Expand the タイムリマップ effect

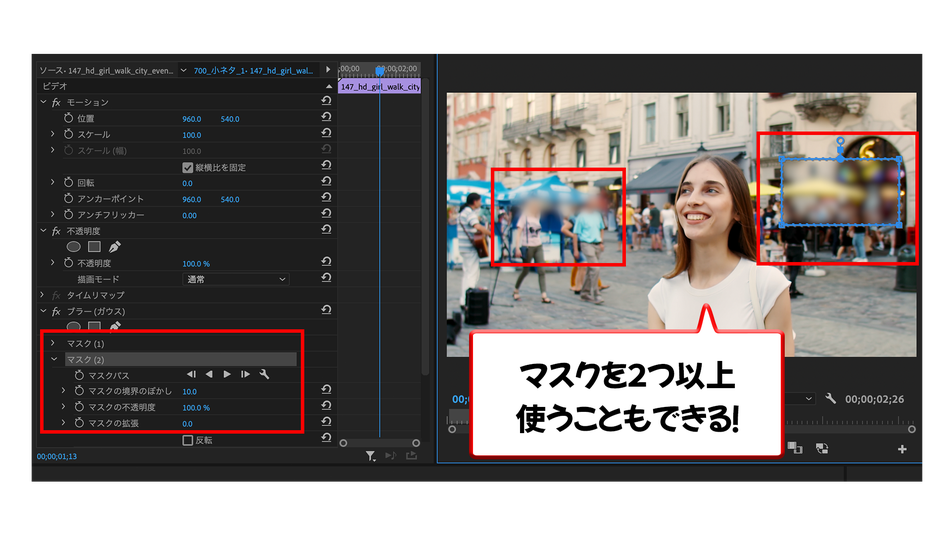pyautogui.click(x=42, y=295)
